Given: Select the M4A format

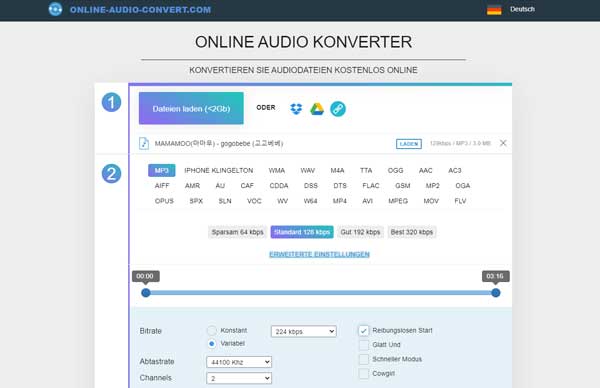Looking at the screenshot, I should point(338,170).
